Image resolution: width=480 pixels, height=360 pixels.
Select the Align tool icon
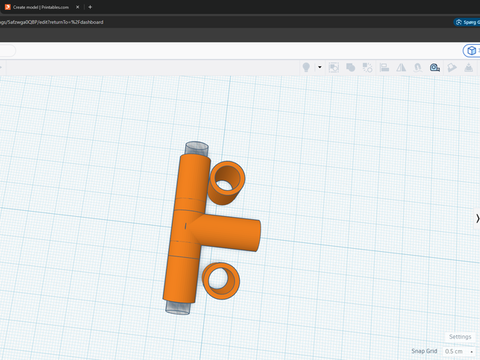[384, 68]
